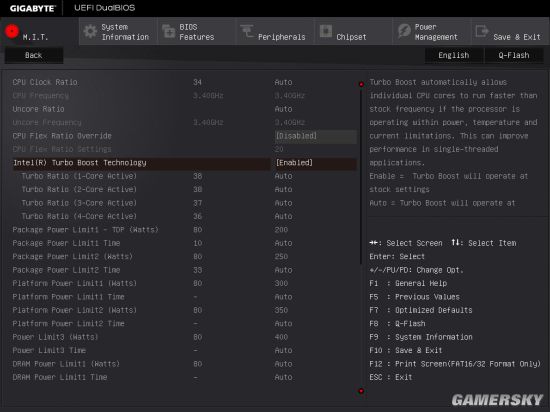The image size is (550, 412).
Task: Click the Power Management leaf icon
Action: pos(404,31)
